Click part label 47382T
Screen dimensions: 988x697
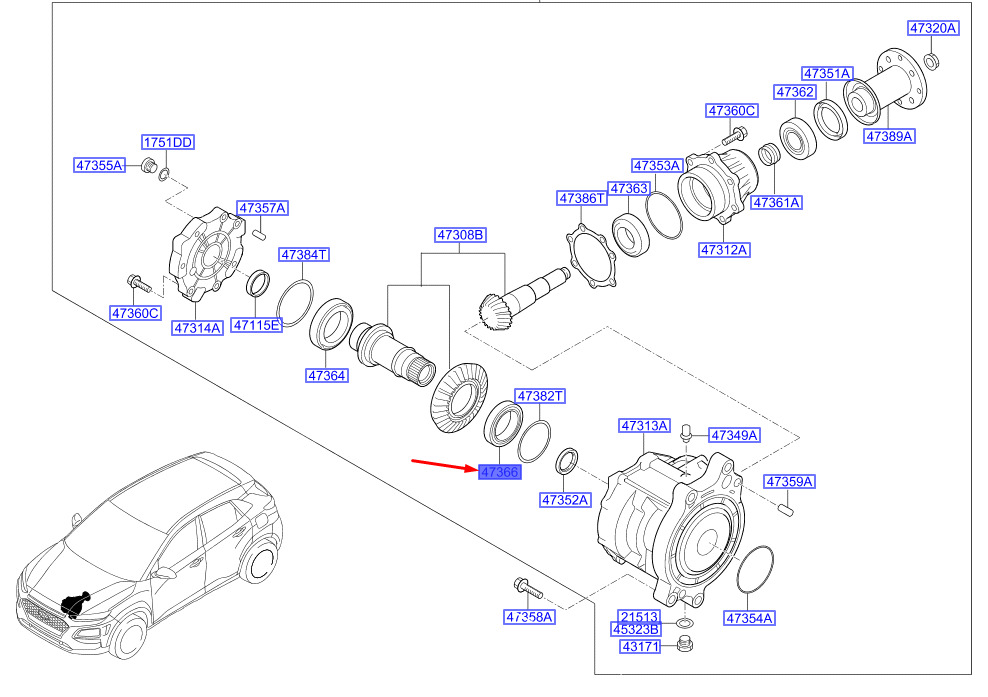click(x=540, y=396)
